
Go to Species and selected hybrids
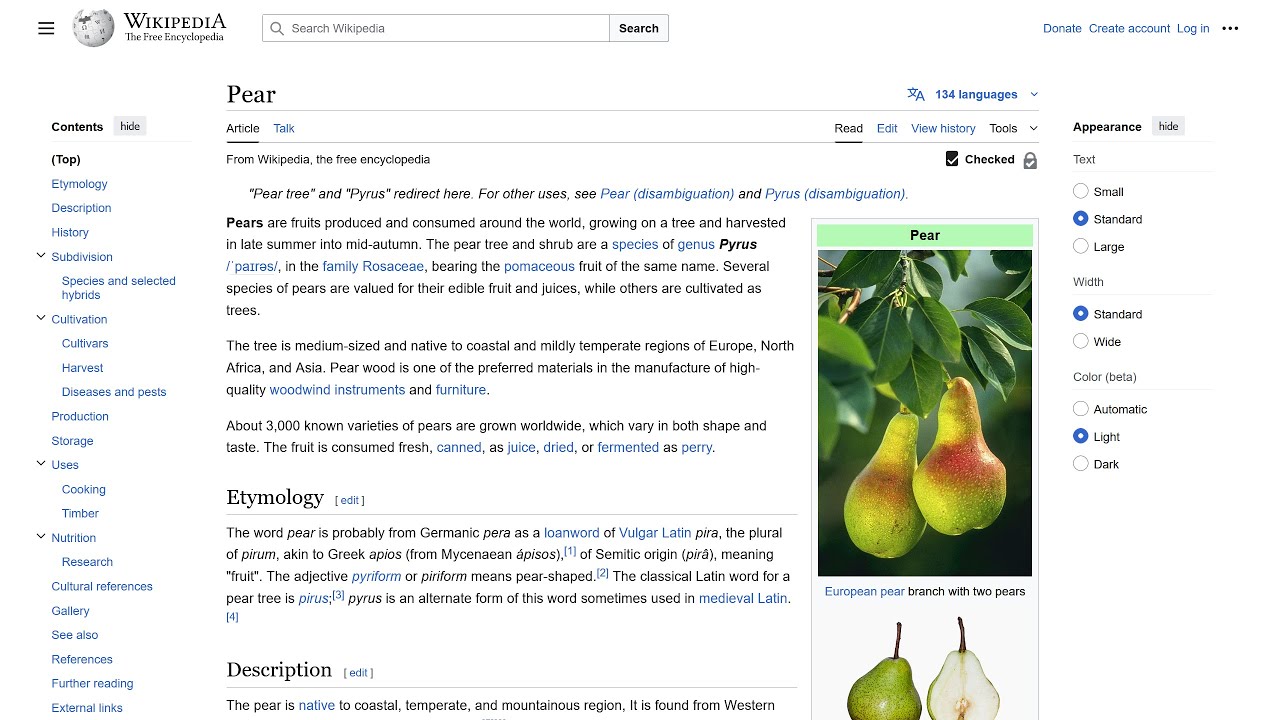coord(118,288)
